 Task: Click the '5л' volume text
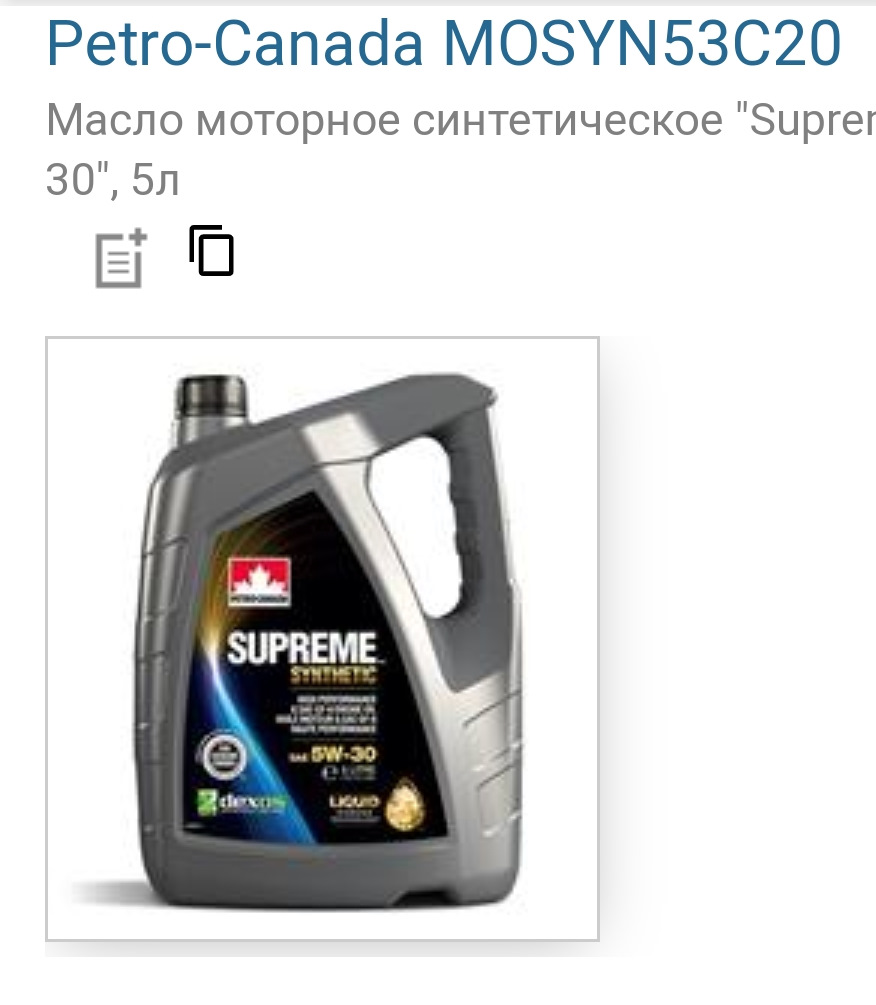pos(155,180)
